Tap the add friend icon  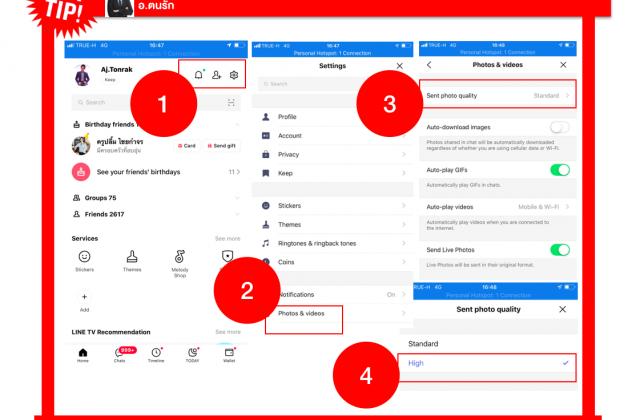tap(216, 75)
